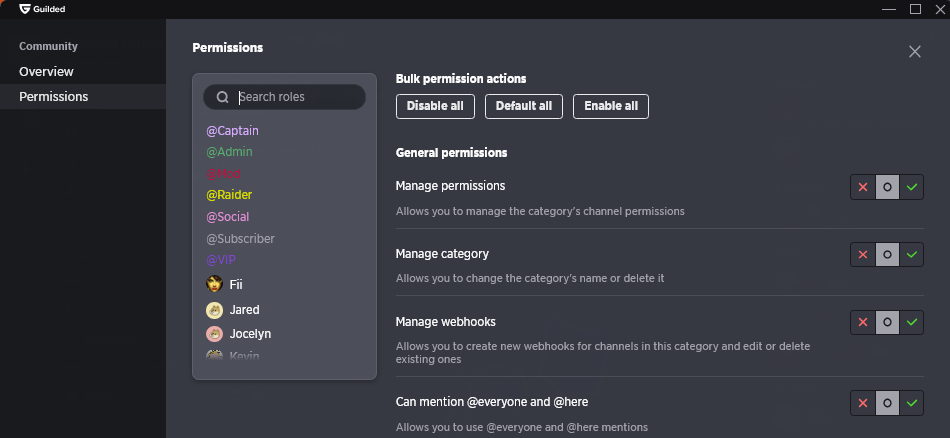Select the @Mod role
The width and height of the screenshot is (950, 438).
[x=224, y=174]
